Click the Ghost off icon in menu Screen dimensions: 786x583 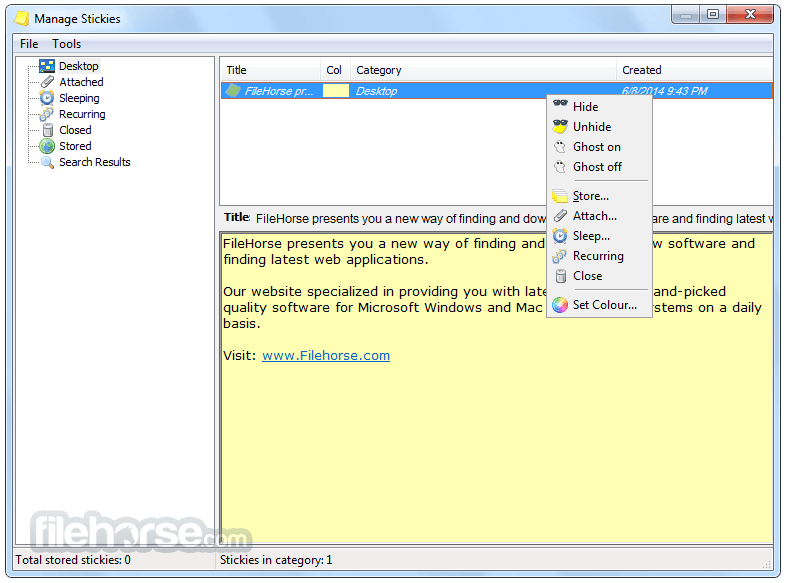click(x=560, y=167)
